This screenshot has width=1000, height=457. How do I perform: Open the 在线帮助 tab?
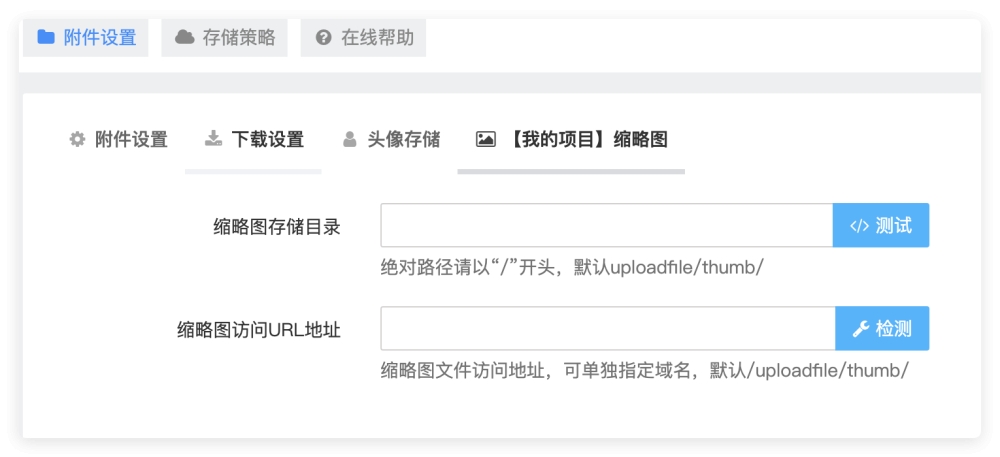click(x=364, y=38)
